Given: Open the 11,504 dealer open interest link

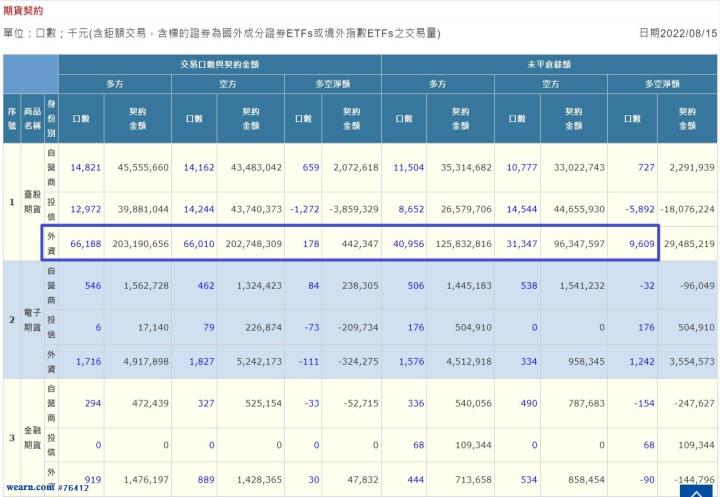Looking at the screenshot, I should click(410, 167).
